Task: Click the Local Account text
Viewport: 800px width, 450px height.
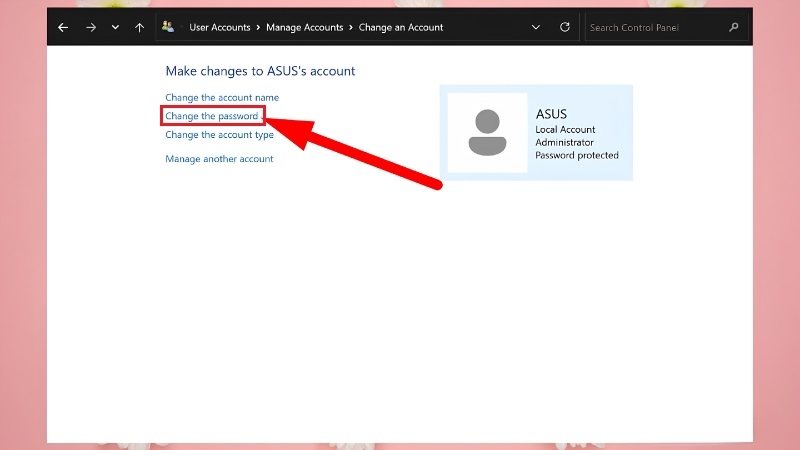Action: click(x=565, y=130)
